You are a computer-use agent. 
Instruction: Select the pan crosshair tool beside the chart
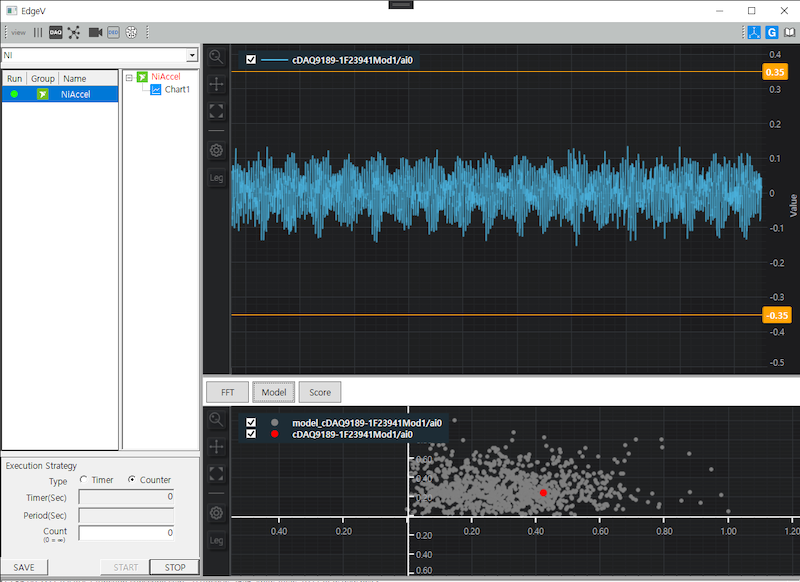(x=215, y=84)
